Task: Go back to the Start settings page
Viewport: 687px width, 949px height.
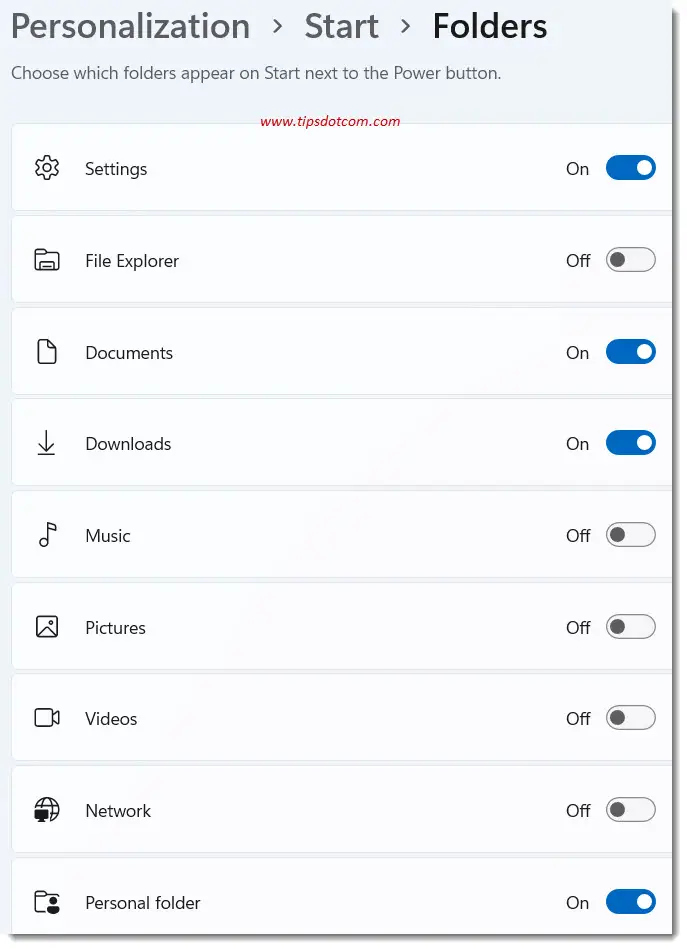Action: [x=341, y=27]
